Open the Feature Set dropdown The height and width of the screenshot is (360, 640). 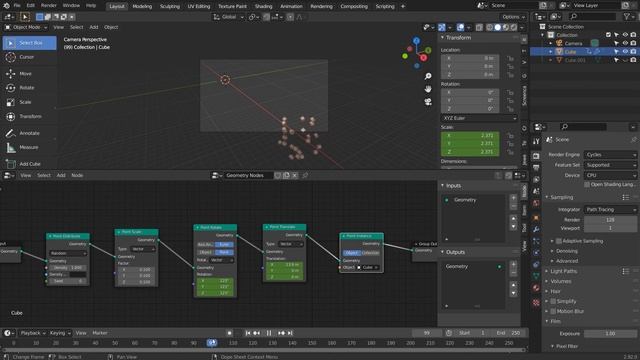[x=610, y=165]
